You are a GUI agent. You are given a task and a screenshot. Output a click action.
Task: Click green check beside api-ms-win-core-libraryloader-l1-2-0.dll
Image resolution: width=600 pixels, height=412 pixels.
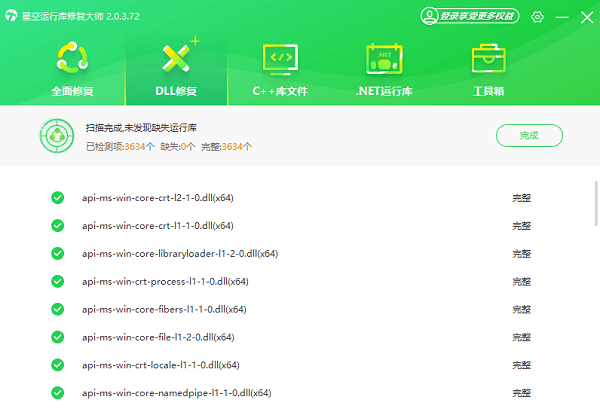tap(58, 253)
